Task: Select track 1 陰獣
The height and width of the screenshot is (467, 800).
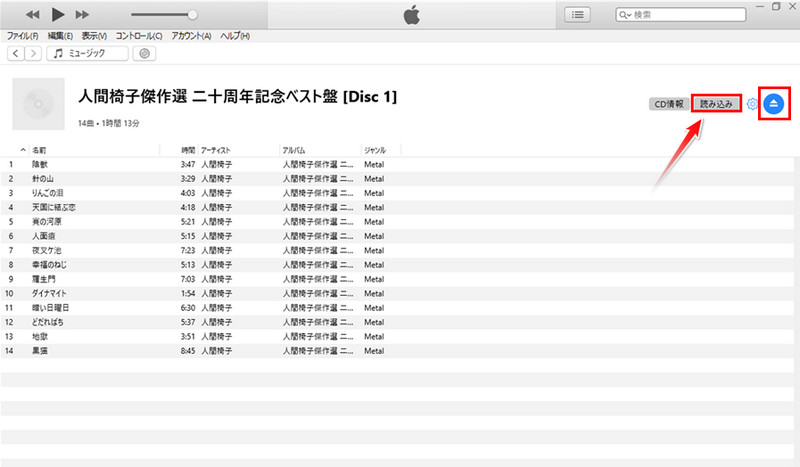Action: (397, 164)
